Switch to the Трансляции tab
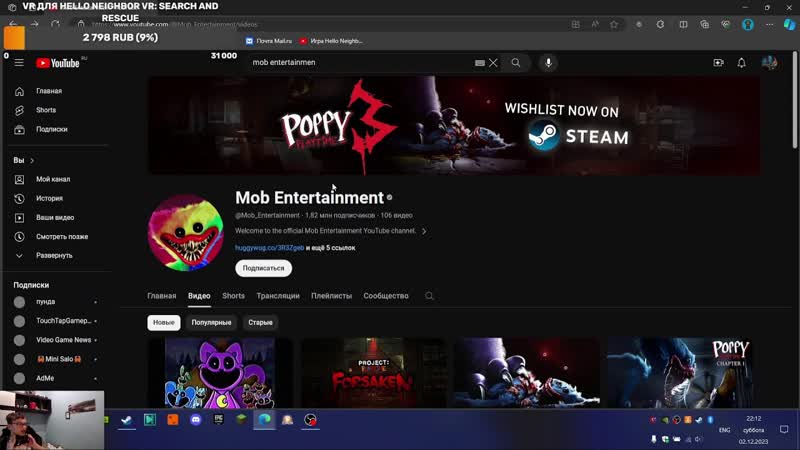The width and height of the screenshot is (800, 450). tap(278, 295)
